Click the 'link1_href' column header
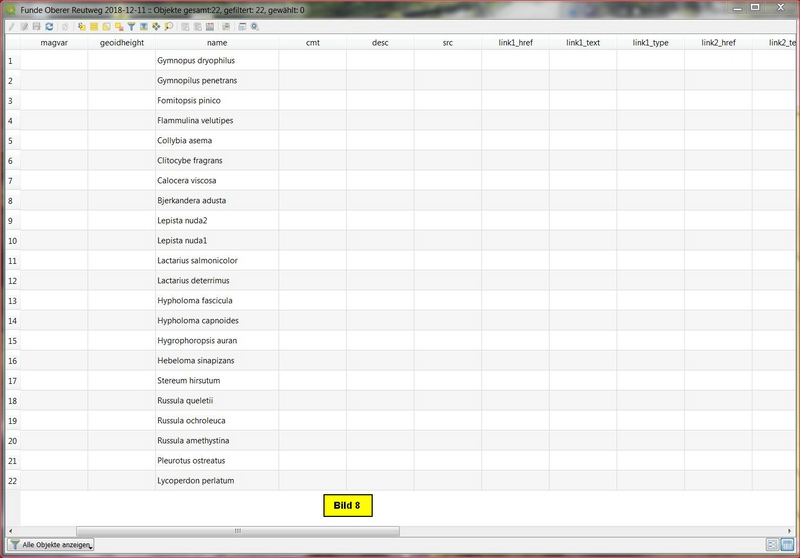 (x=515, y=44)
